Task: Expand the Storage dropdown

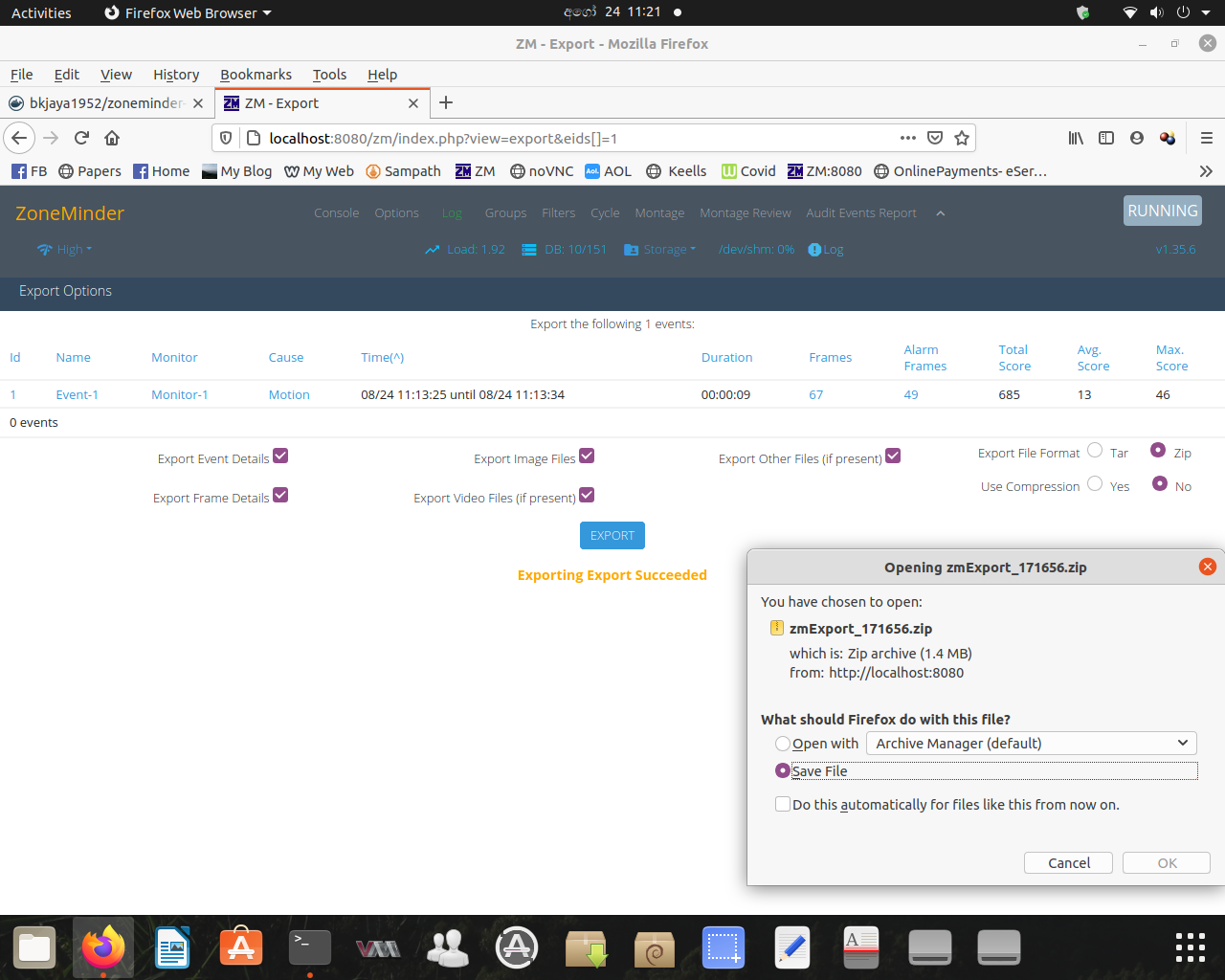Action: tap(660, 250)
